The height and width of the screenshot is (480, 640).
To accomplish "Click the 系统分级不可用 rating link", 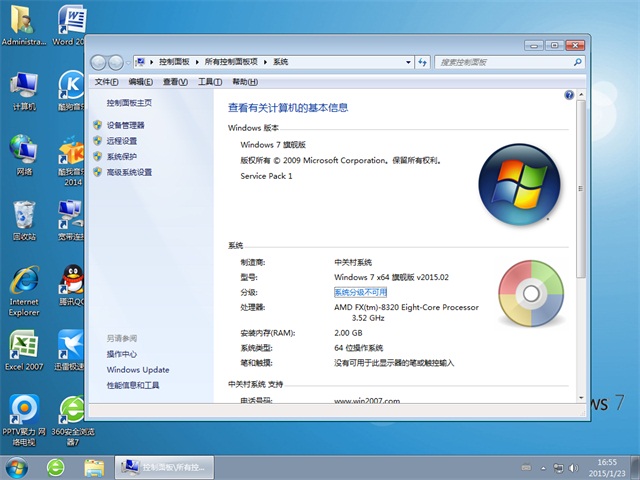I will (360, 292).
